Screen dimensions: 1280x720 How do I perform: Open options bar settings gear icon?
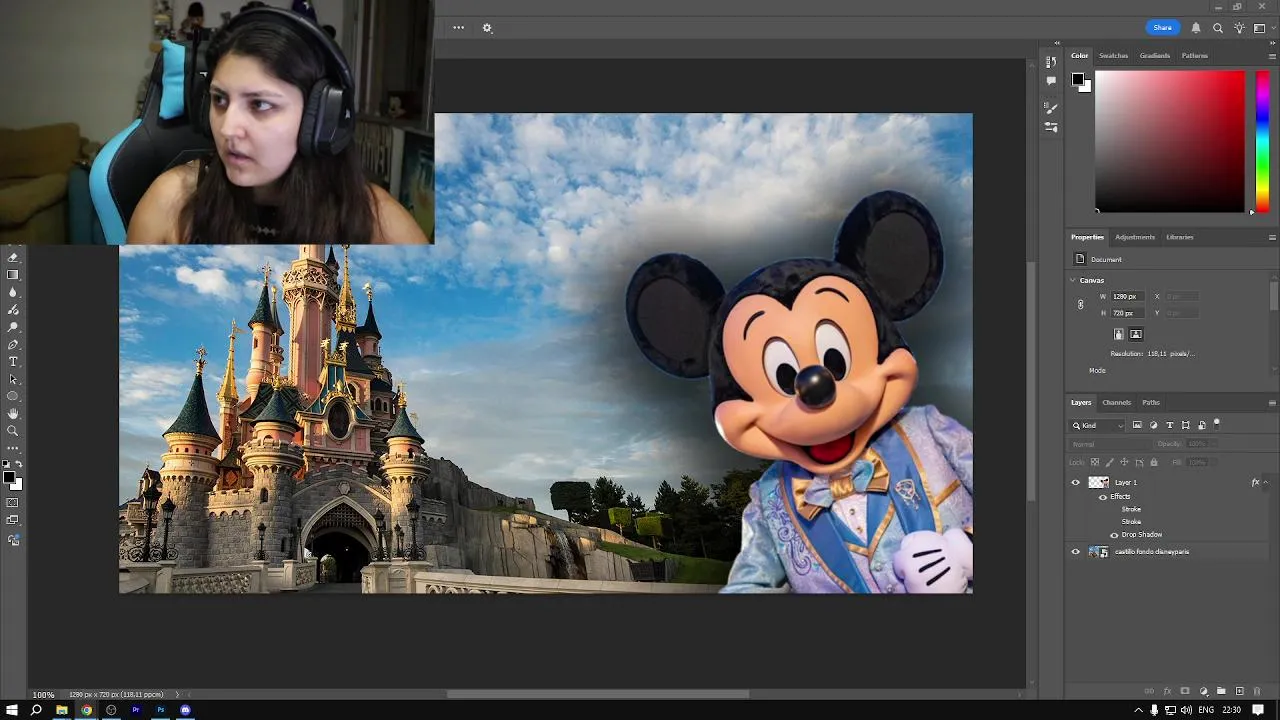(x=487, y=28)
